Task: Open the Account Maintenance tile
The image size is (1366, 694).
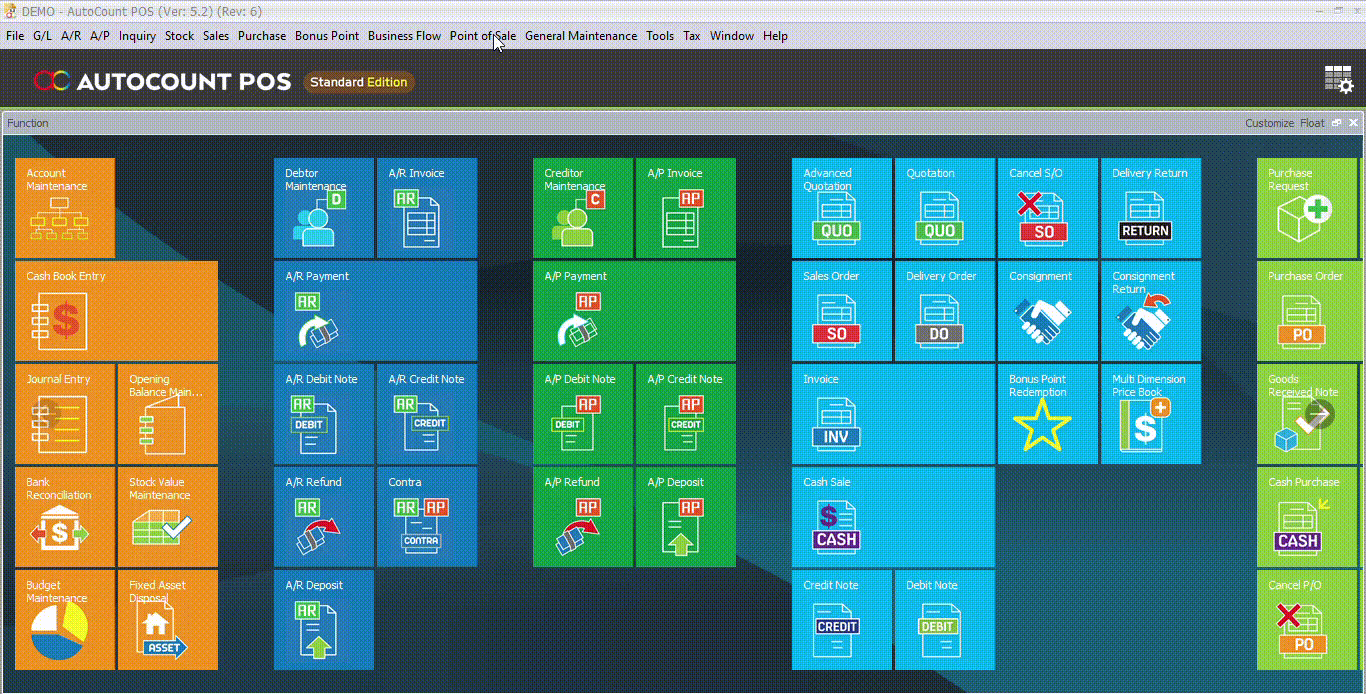Action: pyautogui.click(x=65, y=208)
